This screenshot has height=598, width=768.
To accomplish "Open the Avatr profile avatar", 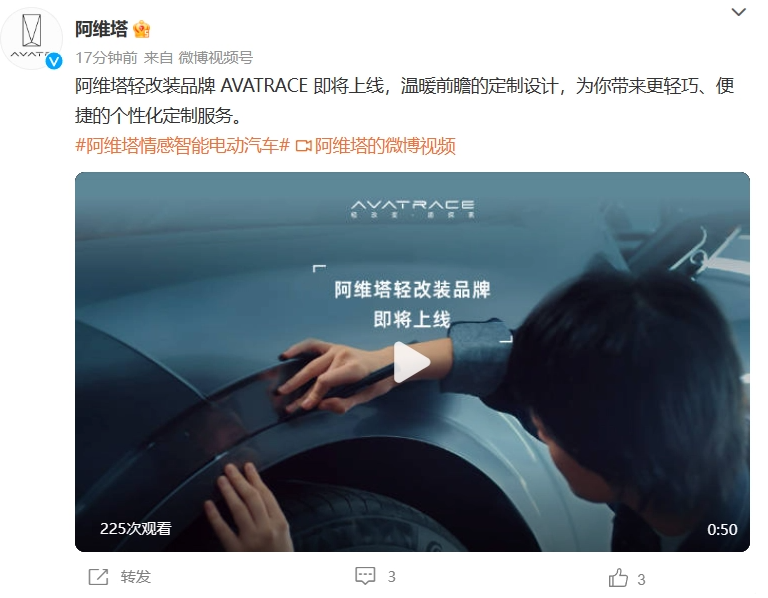I will 31,38.
